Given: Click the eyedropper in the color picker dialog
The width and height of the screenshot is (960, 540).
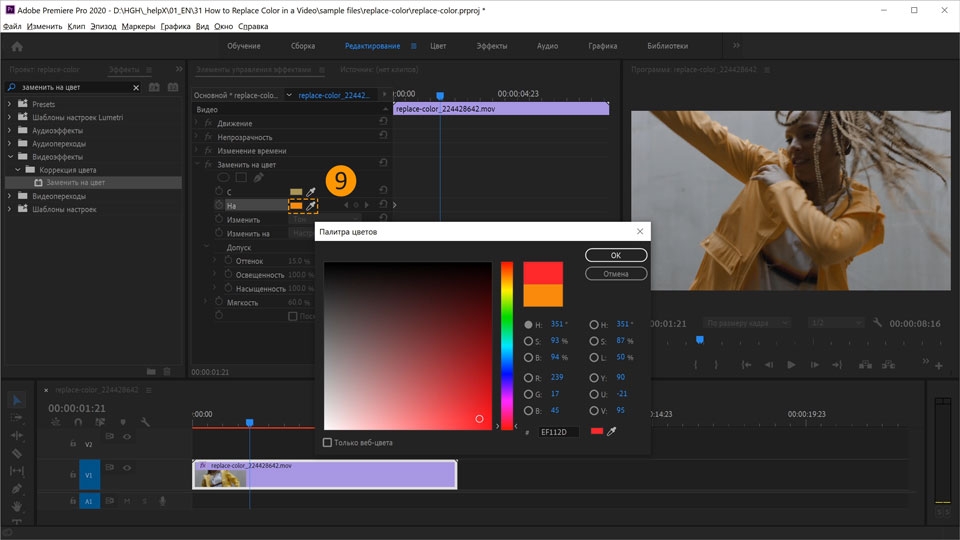Looking at the screenshot, I should [x=612, y=432].
